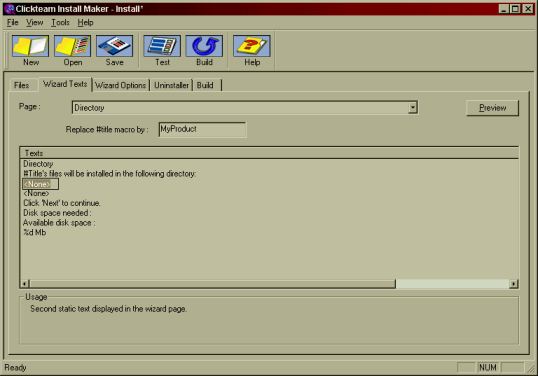The width and height of the screenshot is (538, 376).
Task: Open the Help menu
Action: (85, 23)
